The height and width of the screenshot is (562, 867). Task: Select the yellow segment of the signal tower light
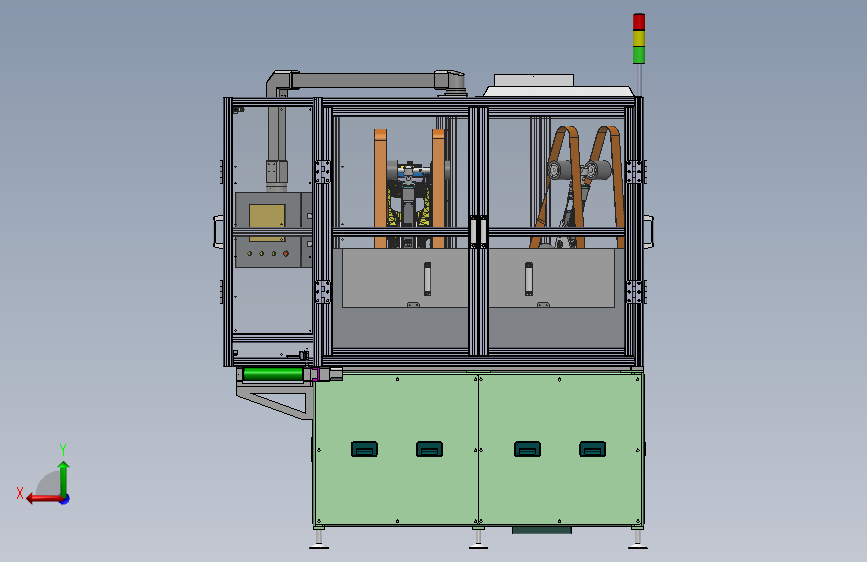[639, 39]
